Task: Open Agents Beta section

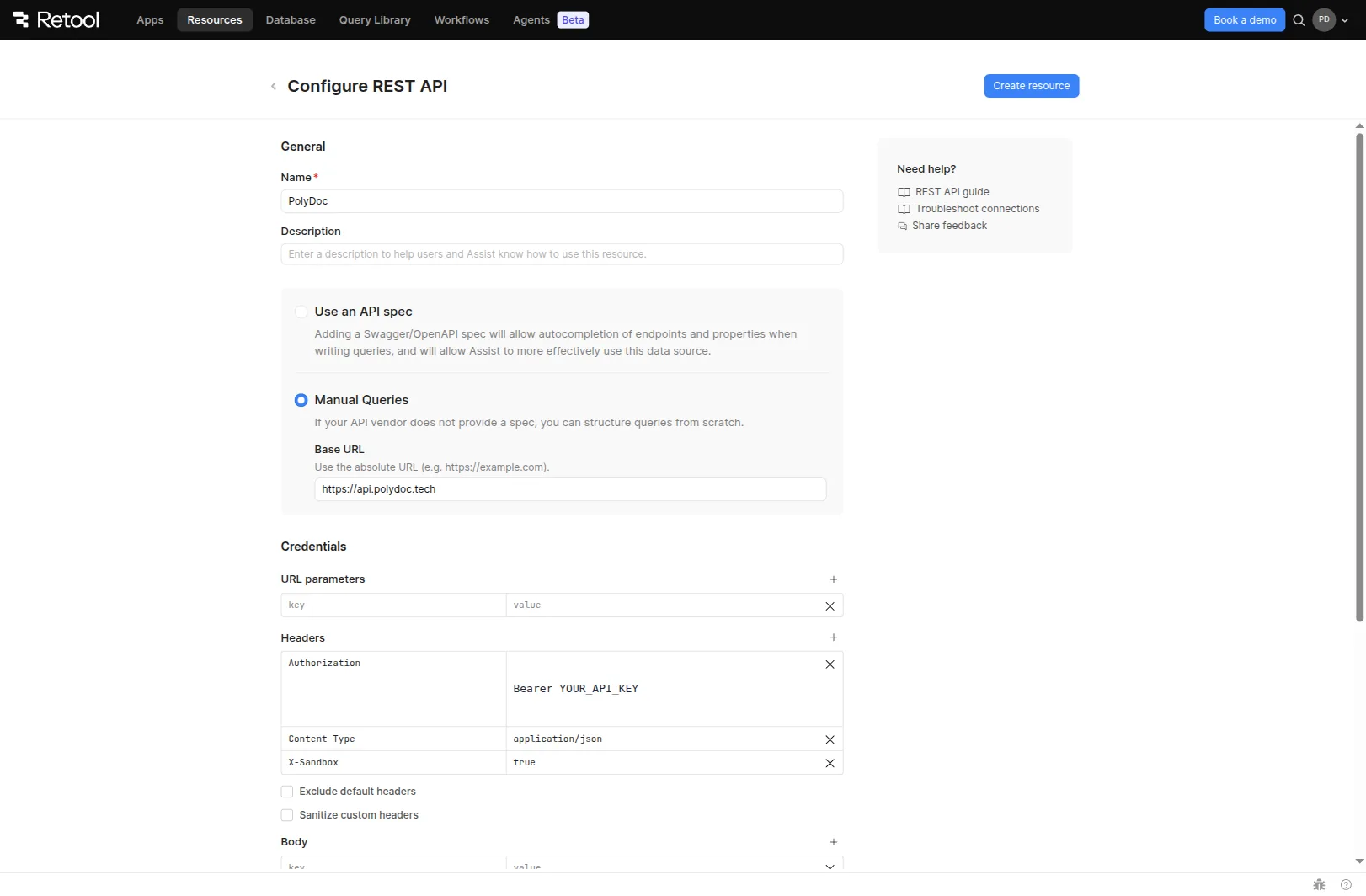Action: click(550, 20)
